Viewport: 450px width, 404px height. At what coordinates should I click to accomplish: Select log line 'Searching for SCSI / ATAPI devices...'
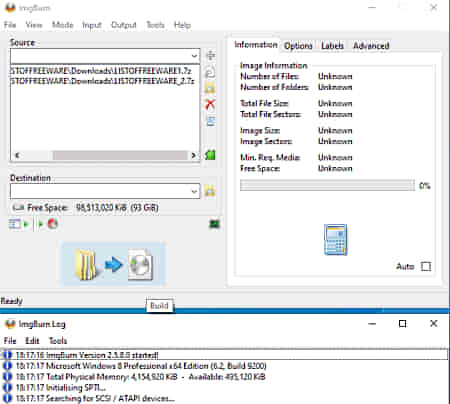tap(225, 398)
